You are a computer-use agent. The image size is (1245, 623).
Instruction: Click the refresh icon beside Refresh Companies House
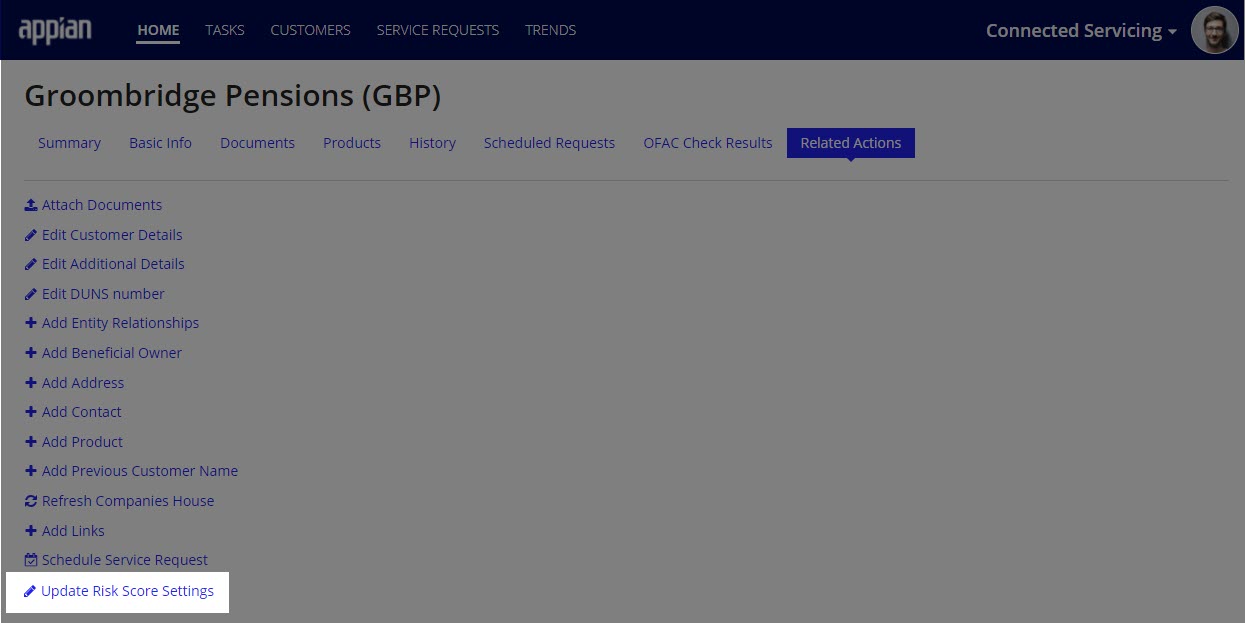[31, 501]
